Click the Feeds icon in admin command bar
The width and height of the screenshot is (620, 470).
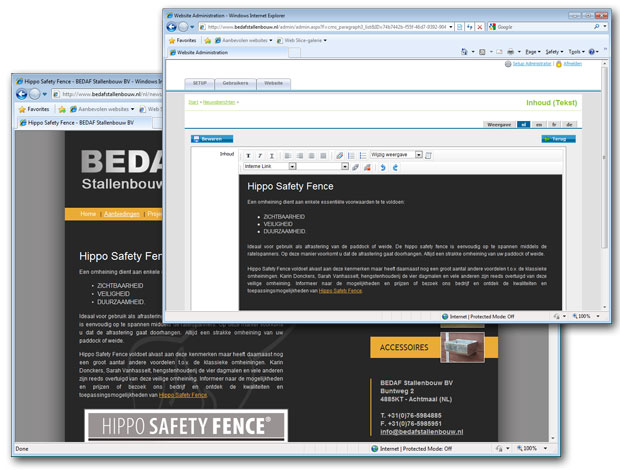tap(482, 52)
